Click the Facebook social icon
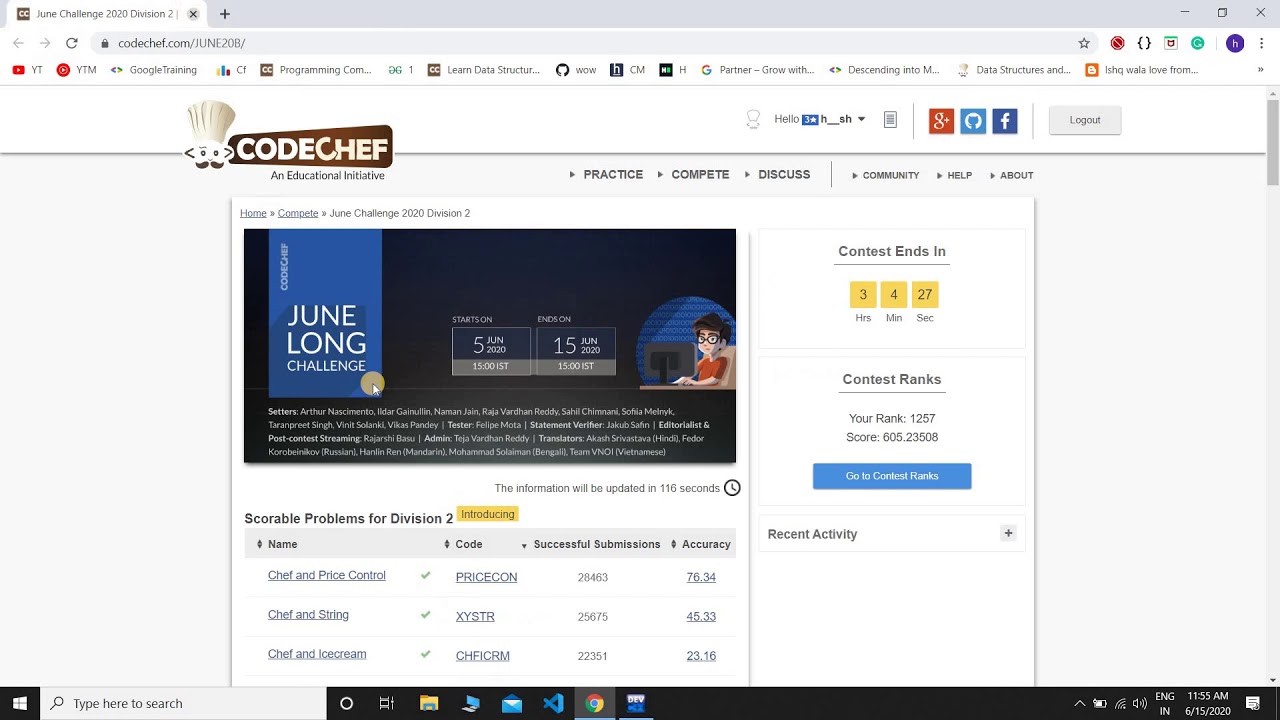Image resolution: width=1280 pixels, height=720 pixels. 1005,121
